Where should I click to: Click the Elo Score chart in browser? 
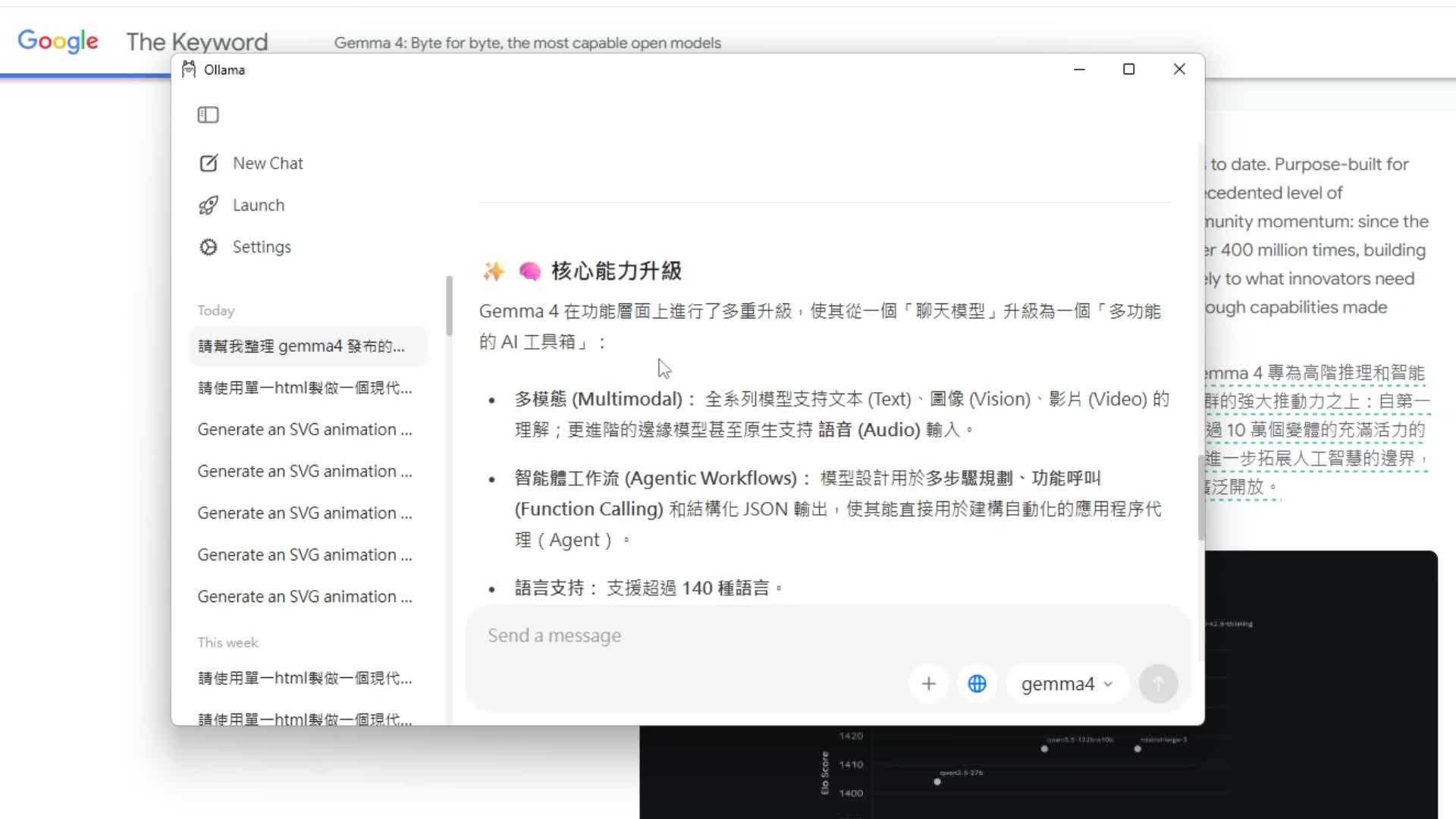1037,772
